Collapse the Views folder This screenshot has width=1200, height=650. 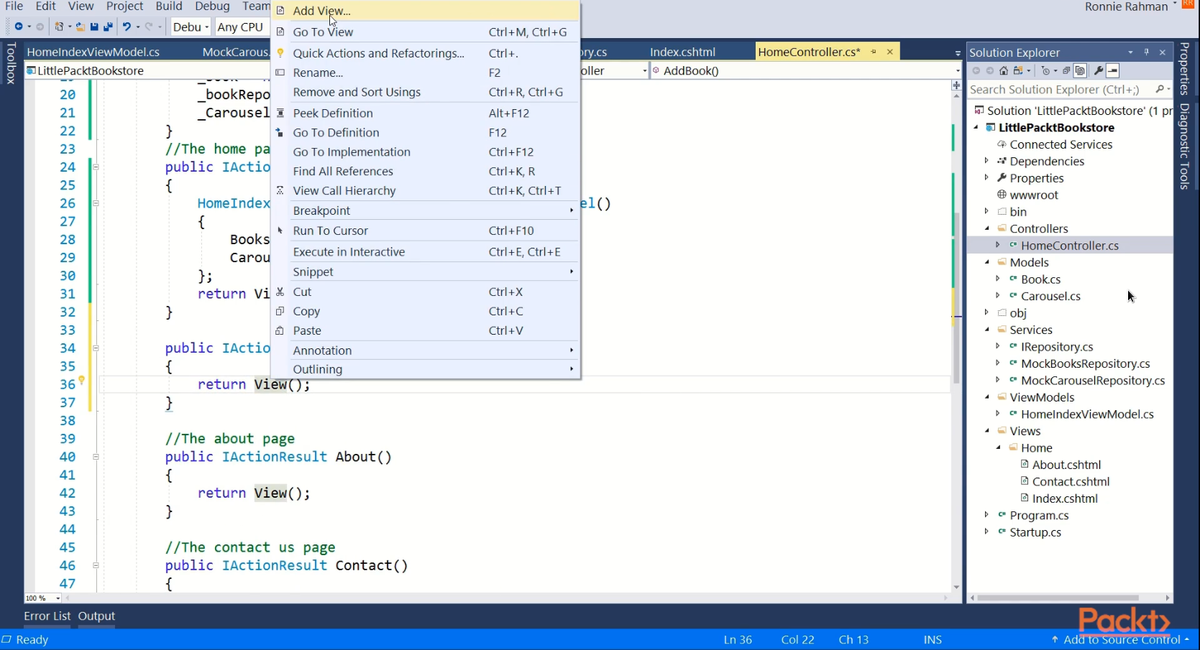tap(988, 431)
